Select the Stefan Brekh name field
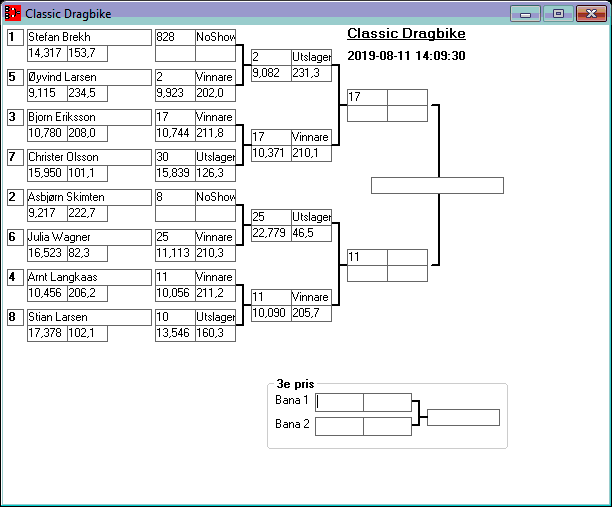 tap(88, 37)
